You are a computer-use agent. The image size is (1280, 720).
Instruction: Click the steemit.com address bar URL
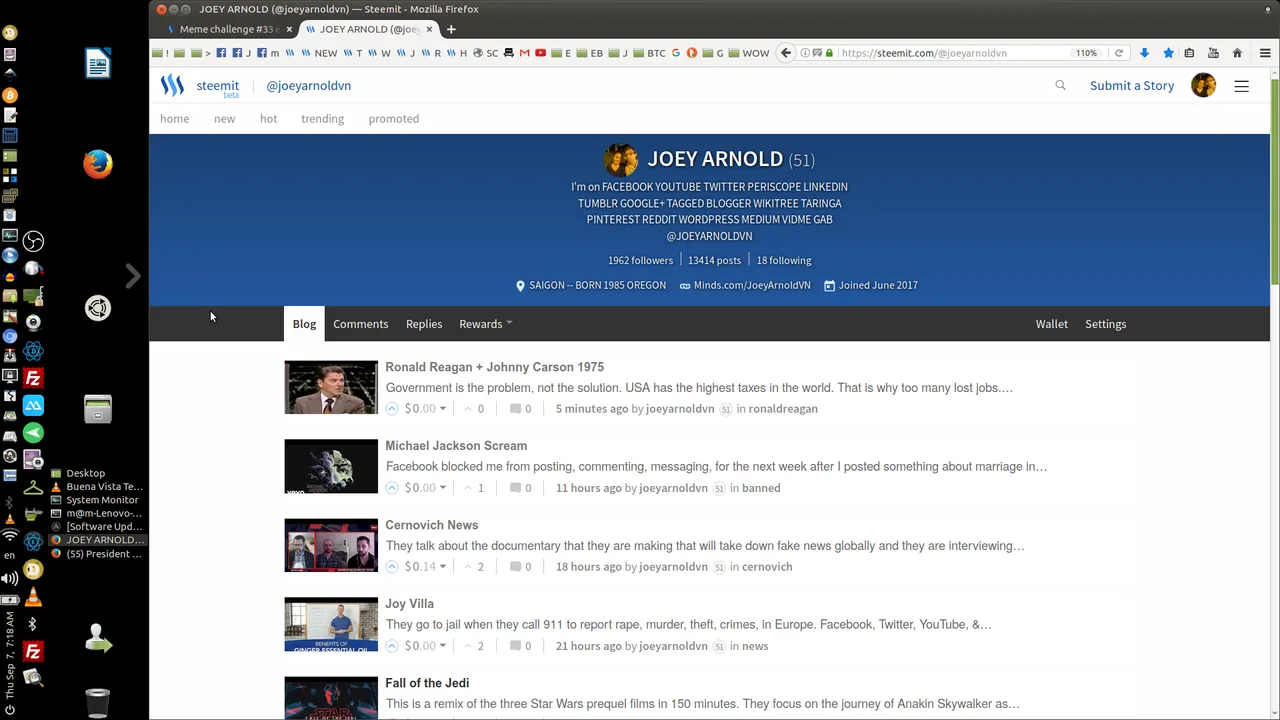coord(924,53)
